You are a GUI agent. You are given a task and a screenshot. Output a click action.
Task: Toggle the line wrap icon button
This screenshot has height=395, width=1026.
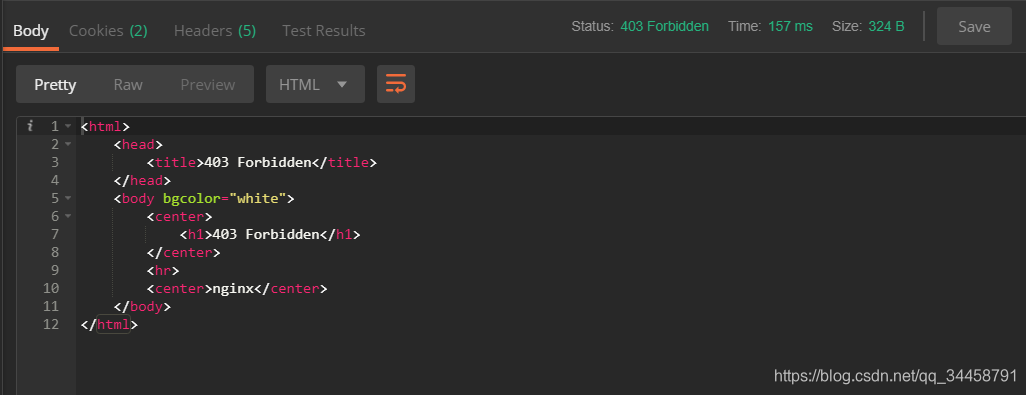(x=396, y=84)
